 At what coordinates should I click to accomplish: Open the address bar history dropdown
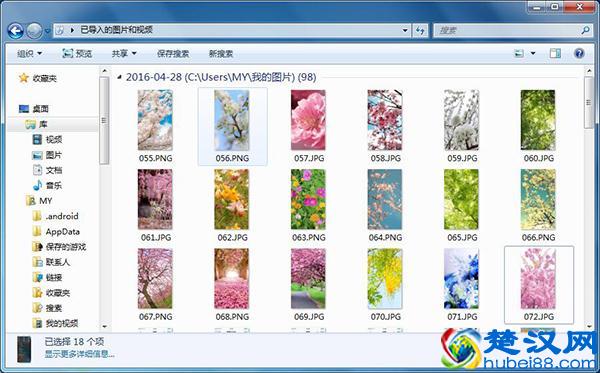[405, 30]
